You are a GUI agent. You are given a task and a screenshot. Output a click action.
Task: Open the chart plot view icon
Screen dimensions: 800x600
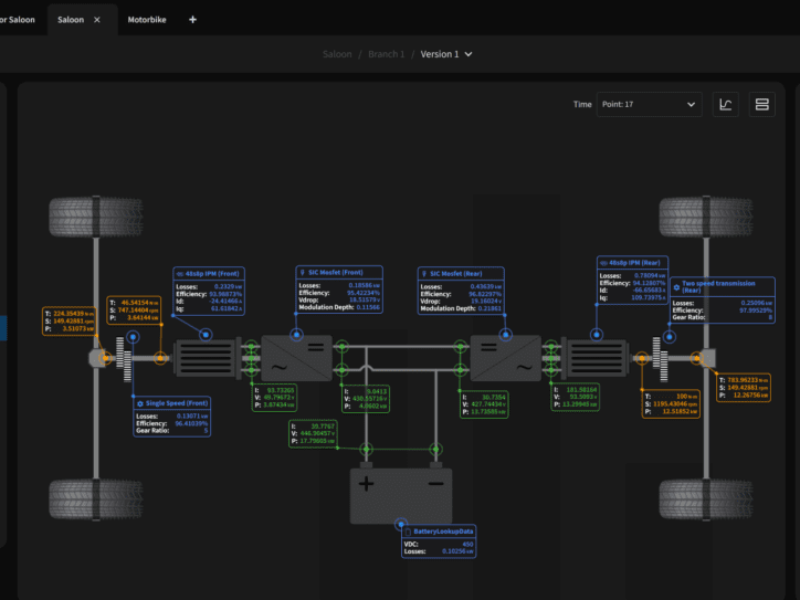[725, 104]
